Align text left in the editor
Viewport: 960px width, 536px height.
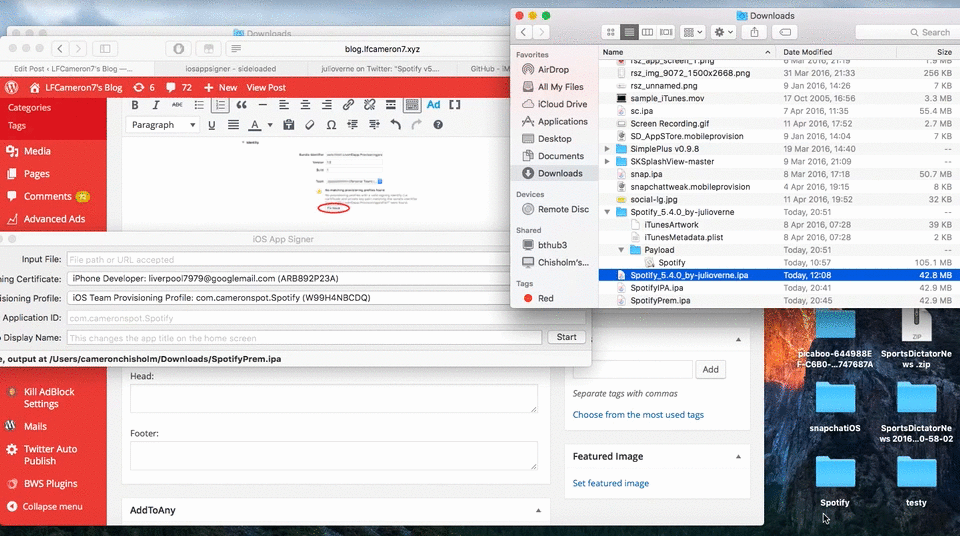(283, 105)
